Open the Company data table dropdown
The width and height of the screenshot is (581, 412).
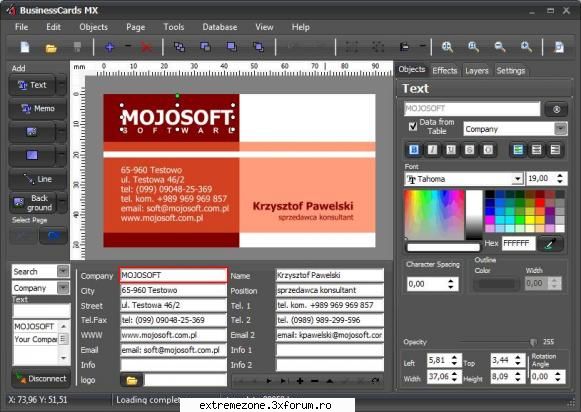click(561, 129)
